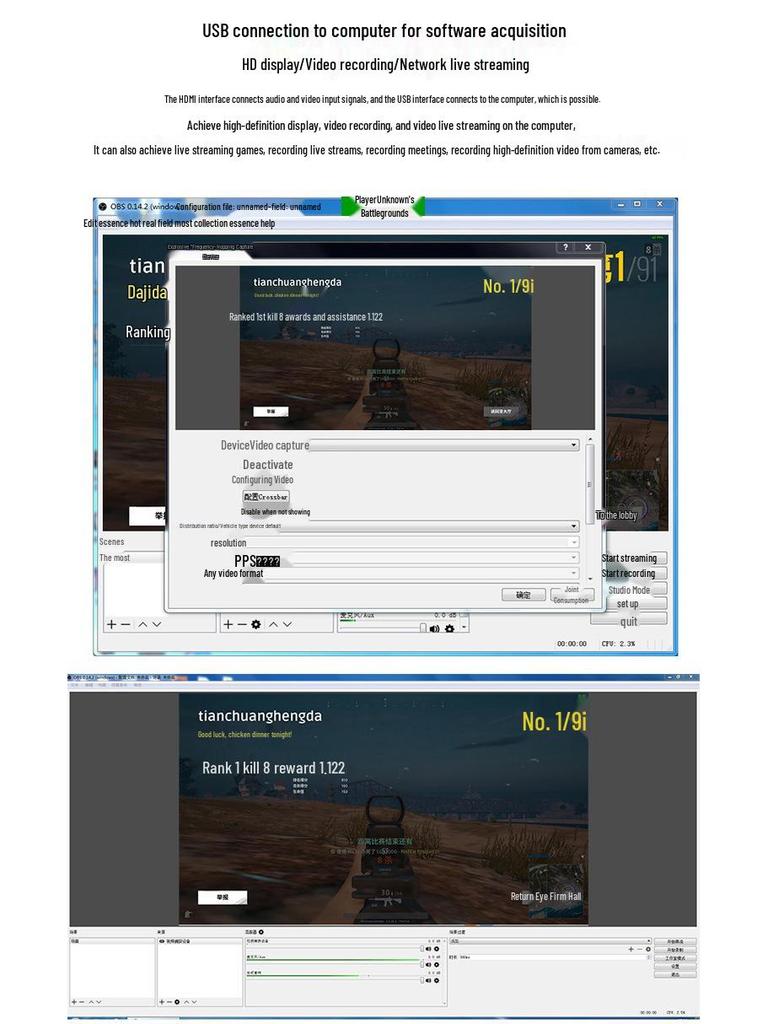The image size is (768, 1024).
Task: Click Joint Consumption cancel button
Action: click(x=571, y=594)
